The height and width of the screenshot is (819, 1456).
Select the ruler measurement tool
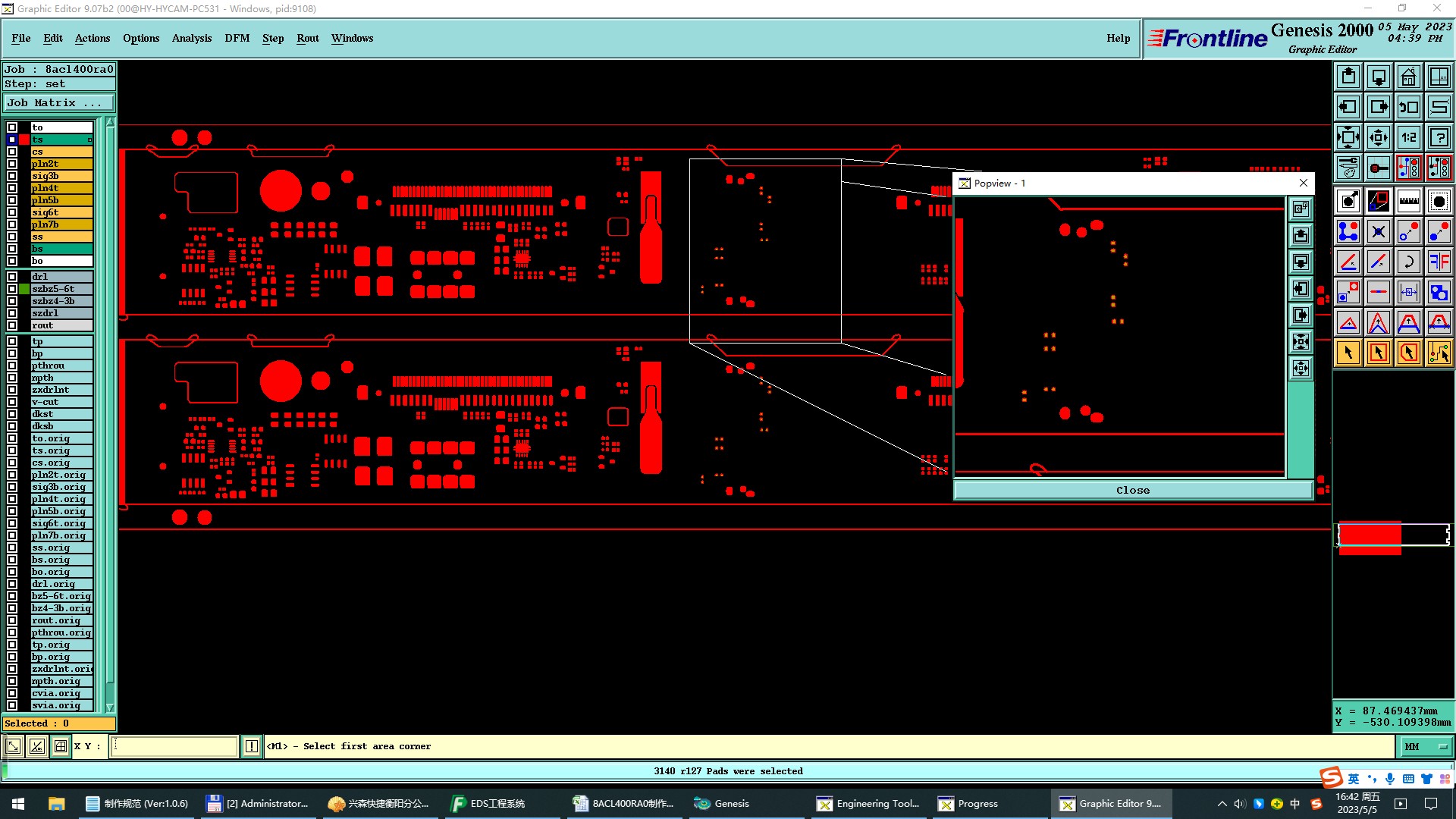[1408, 201]
